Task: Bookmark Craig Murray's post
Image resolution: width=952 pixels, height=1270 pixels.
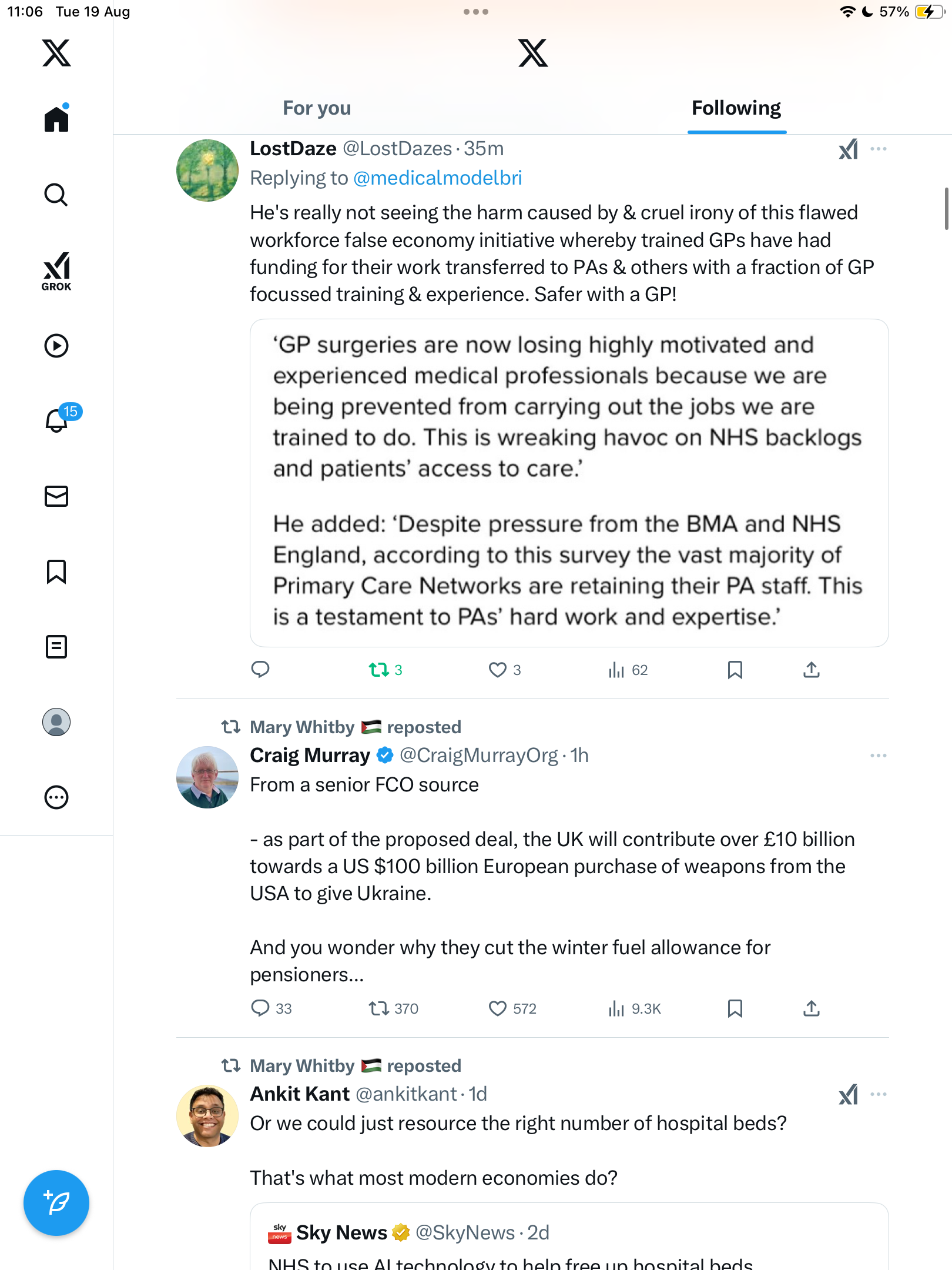Action: click(735, 1008)
